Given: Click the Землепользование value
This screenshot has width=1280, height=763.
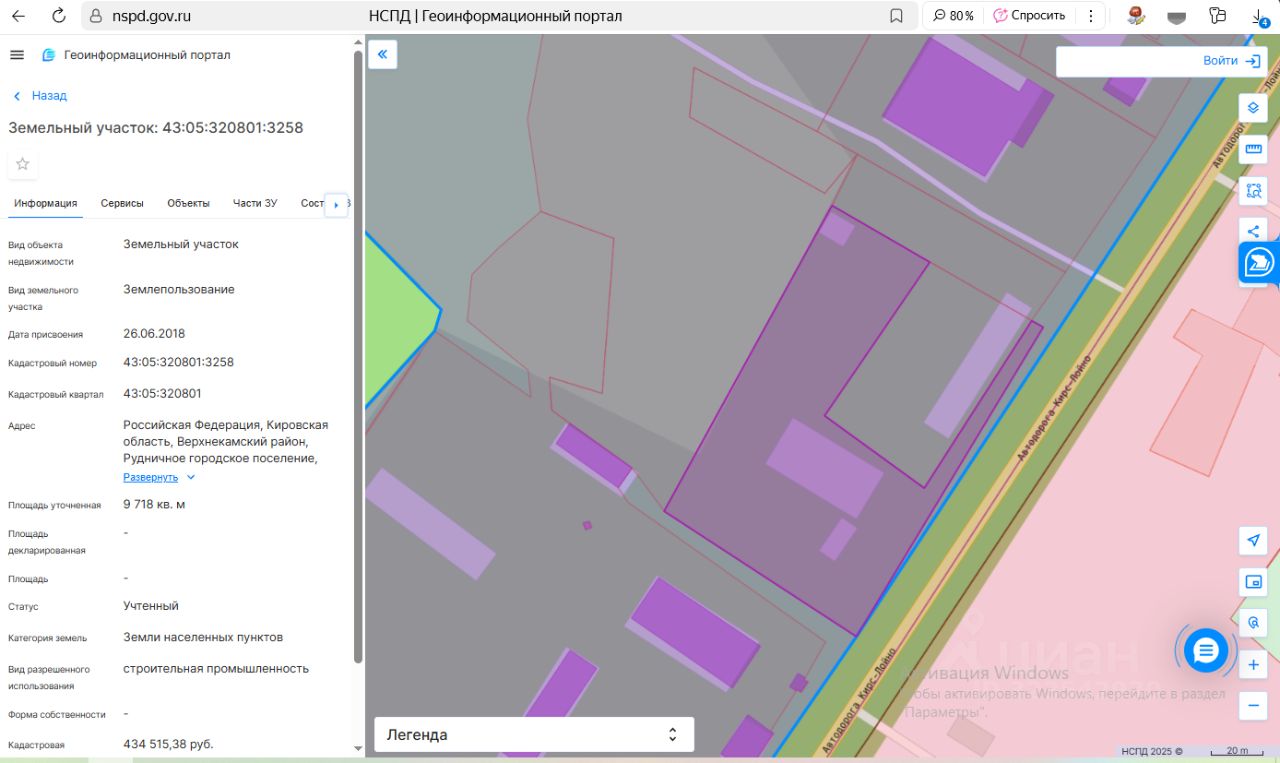Looking at the screenshot, I should (179, 289).
